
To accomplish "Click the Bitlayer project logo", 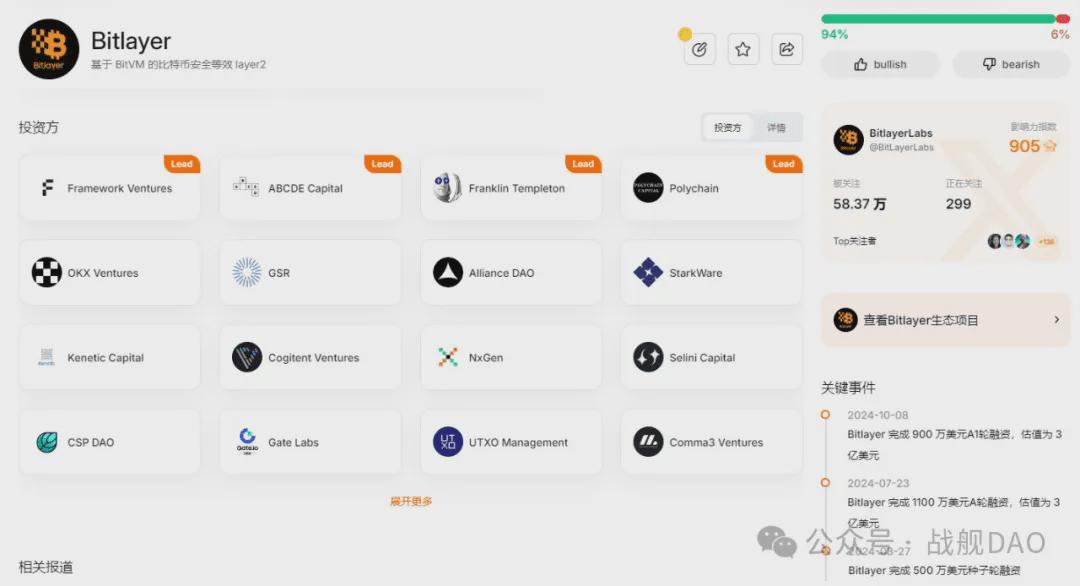I will pos(48,49).
